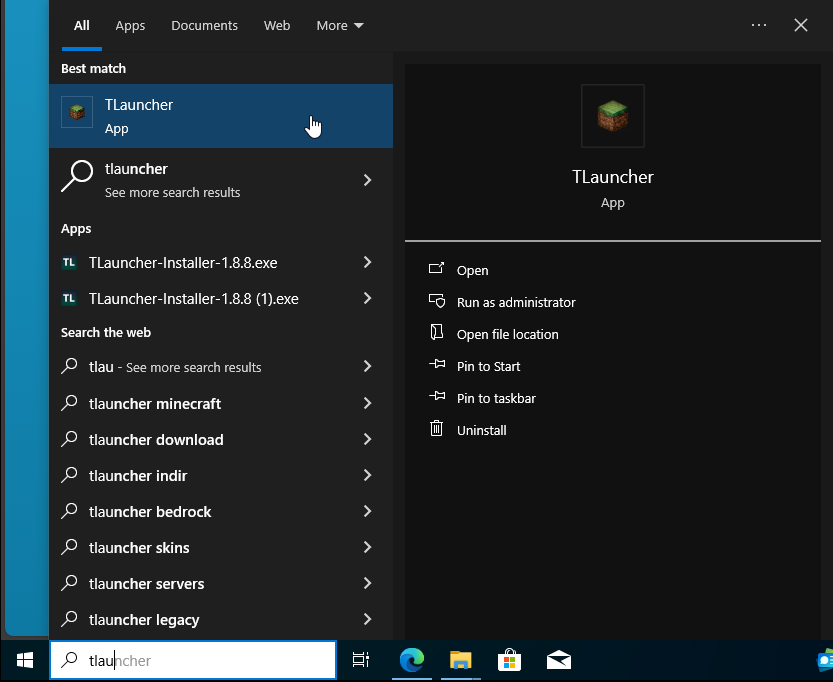Open the Mail app in taskbar
Screen dimensions: 833x682
tap(558, 660)
